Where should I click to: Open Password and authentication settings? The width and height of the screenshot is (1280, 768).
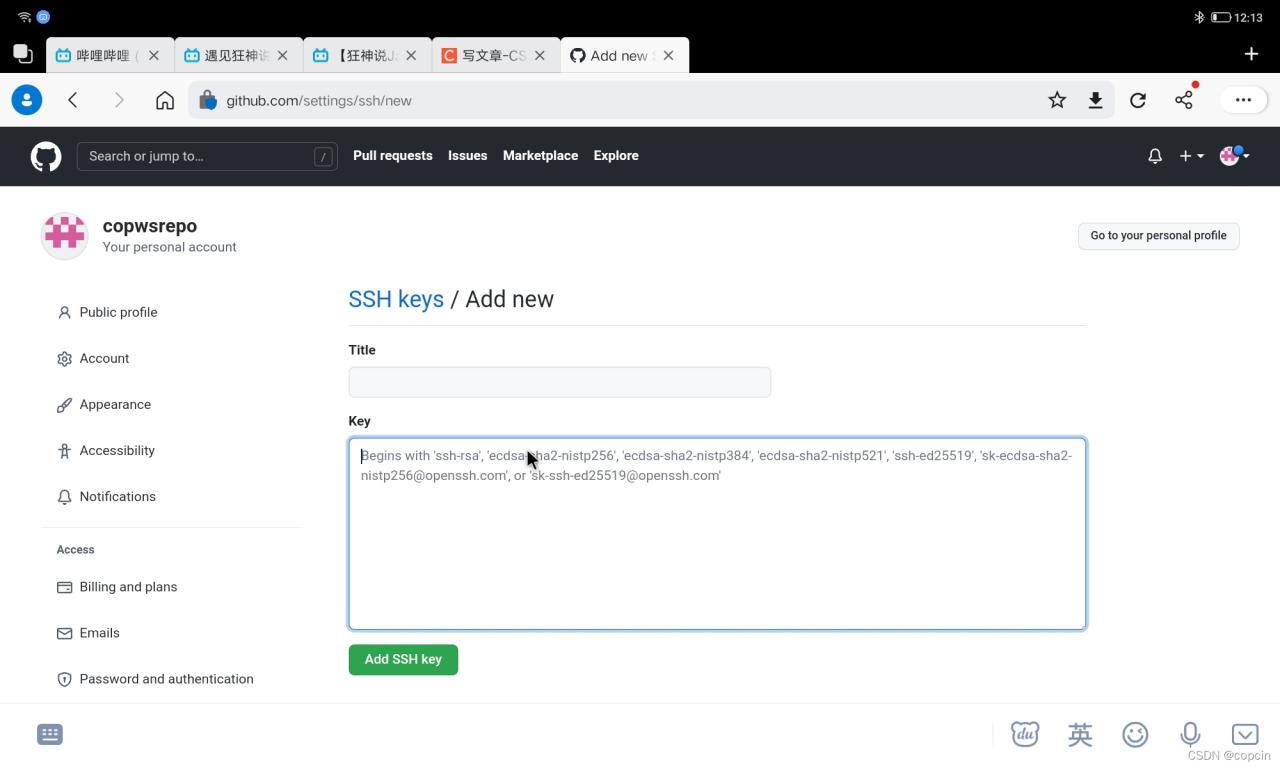point(166,679)
